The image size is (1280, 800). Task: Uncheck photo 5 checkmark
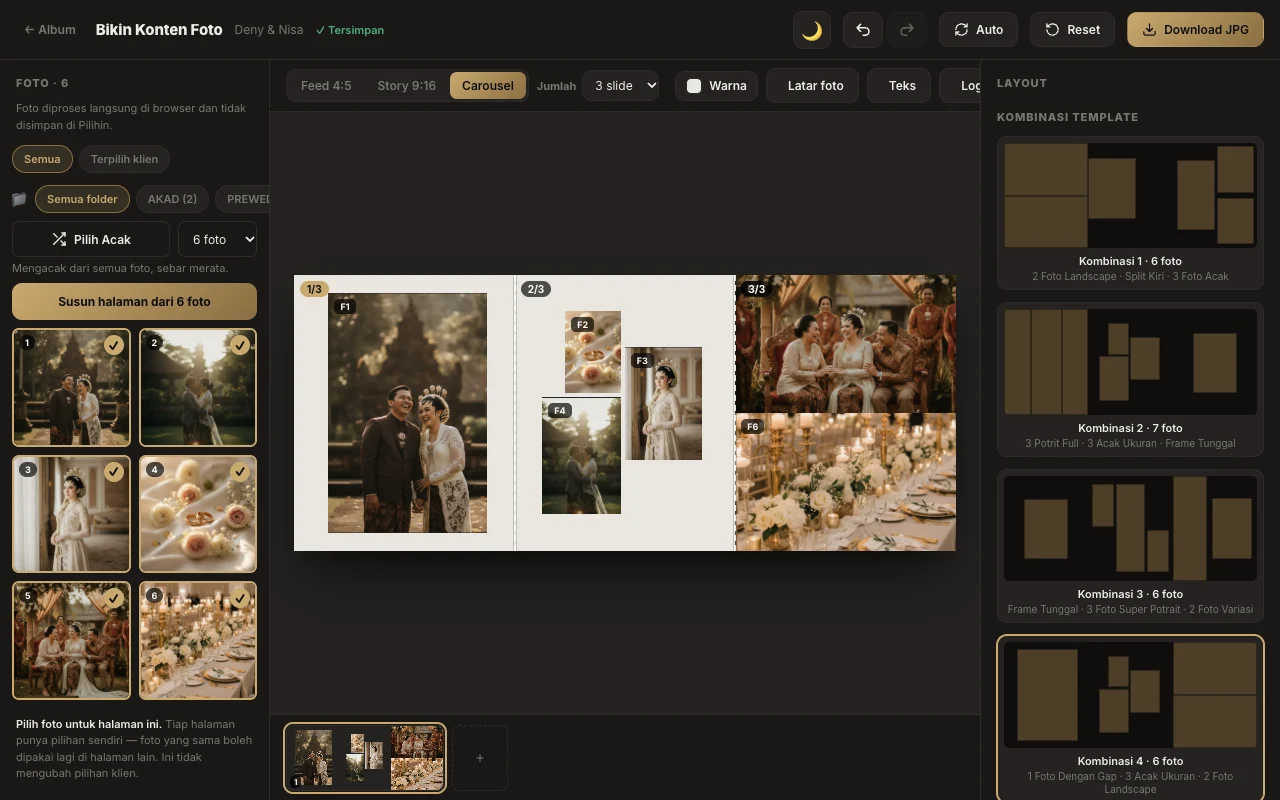[114, 597]
